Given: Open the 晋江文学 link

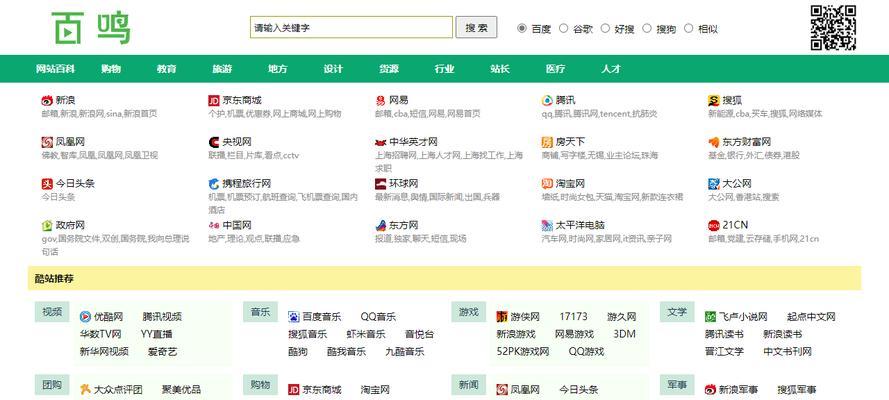Looking at the screenshot, I should click(724, 352).
